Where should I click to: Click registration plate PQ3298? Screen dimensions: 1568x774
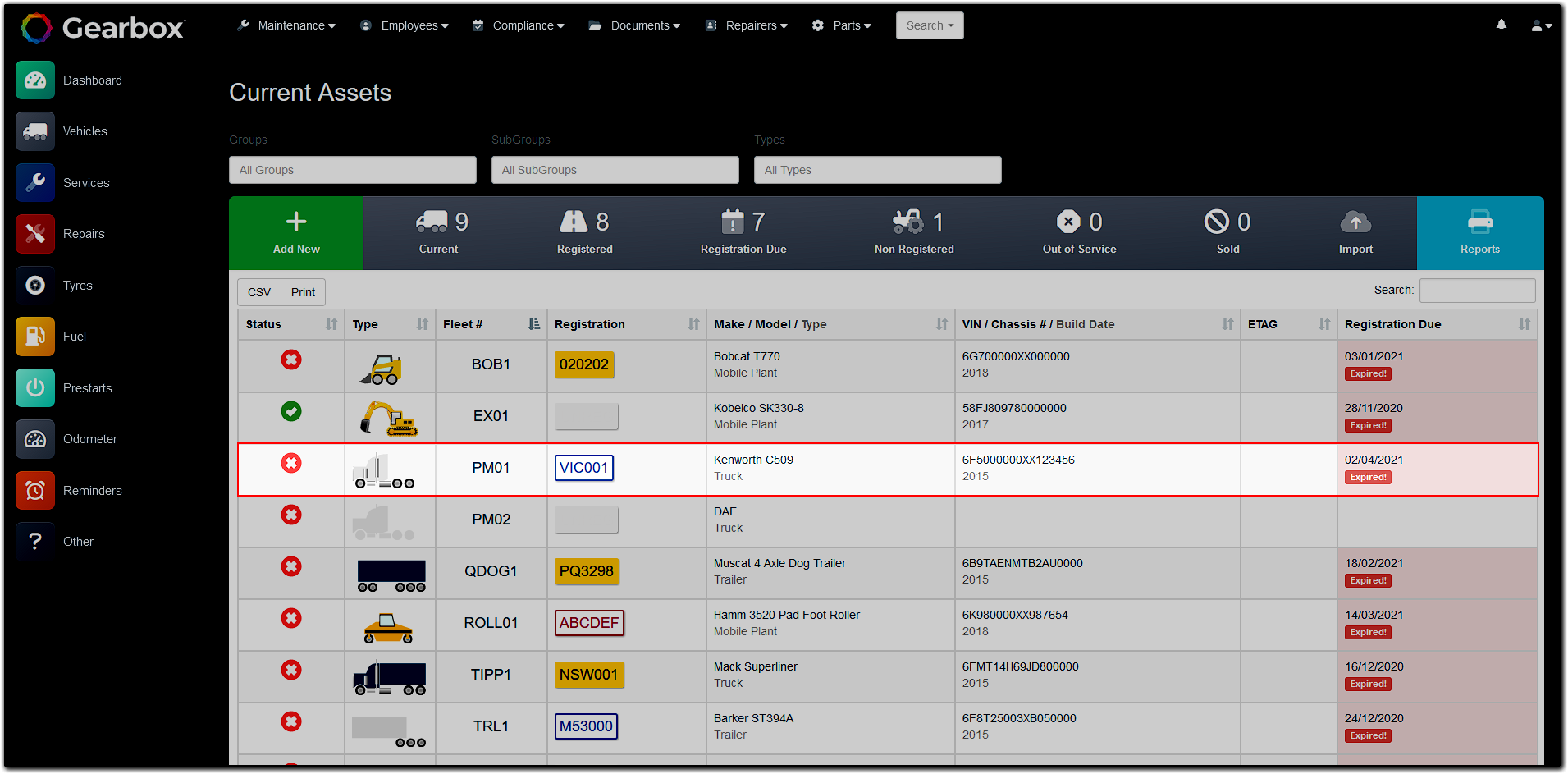point(587,571)
